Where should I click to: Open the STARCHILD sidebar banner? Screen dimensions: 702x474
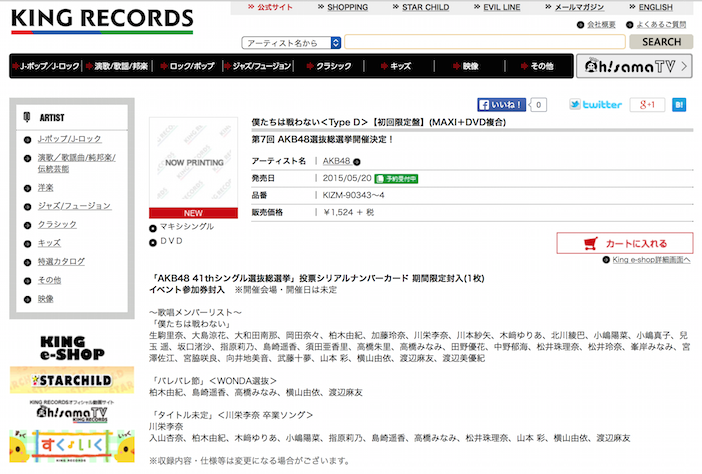point(72,380)
